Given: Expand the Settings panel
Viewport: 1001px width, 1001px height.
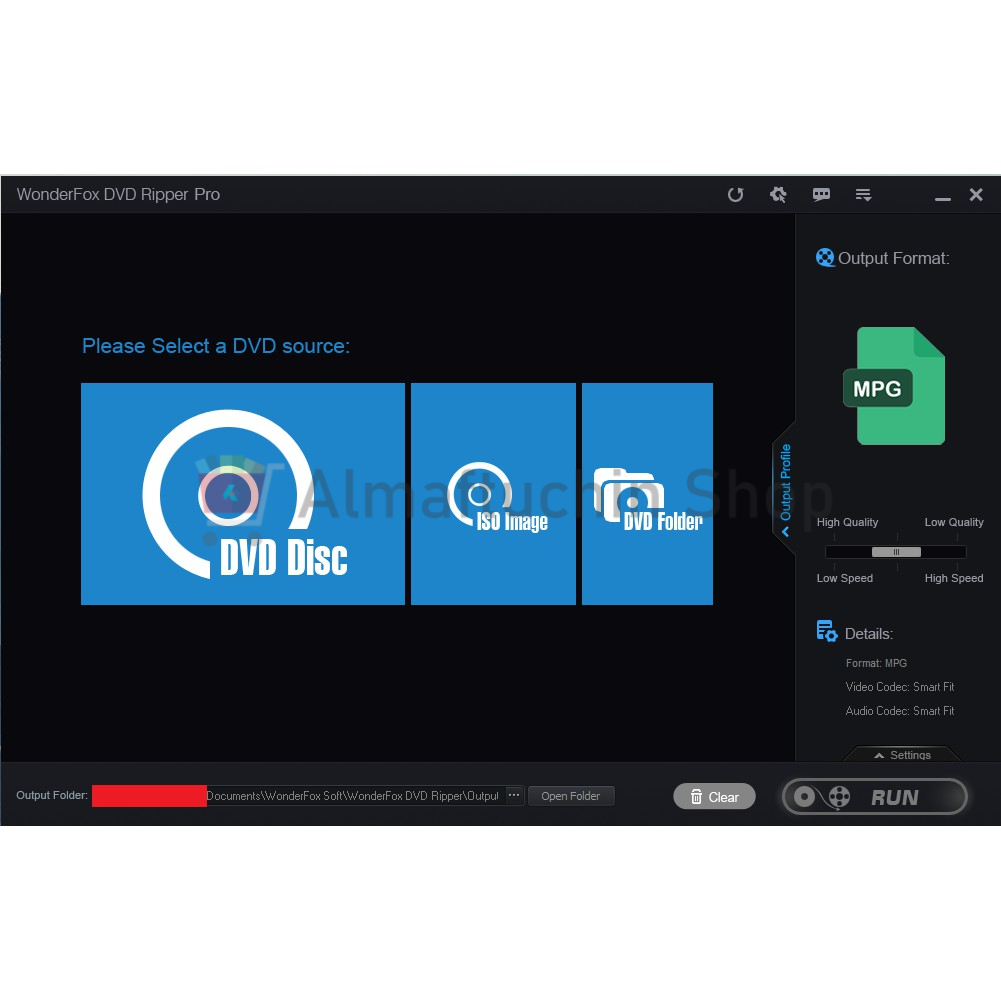Looking at the screenshot, I should click(902, 755).
